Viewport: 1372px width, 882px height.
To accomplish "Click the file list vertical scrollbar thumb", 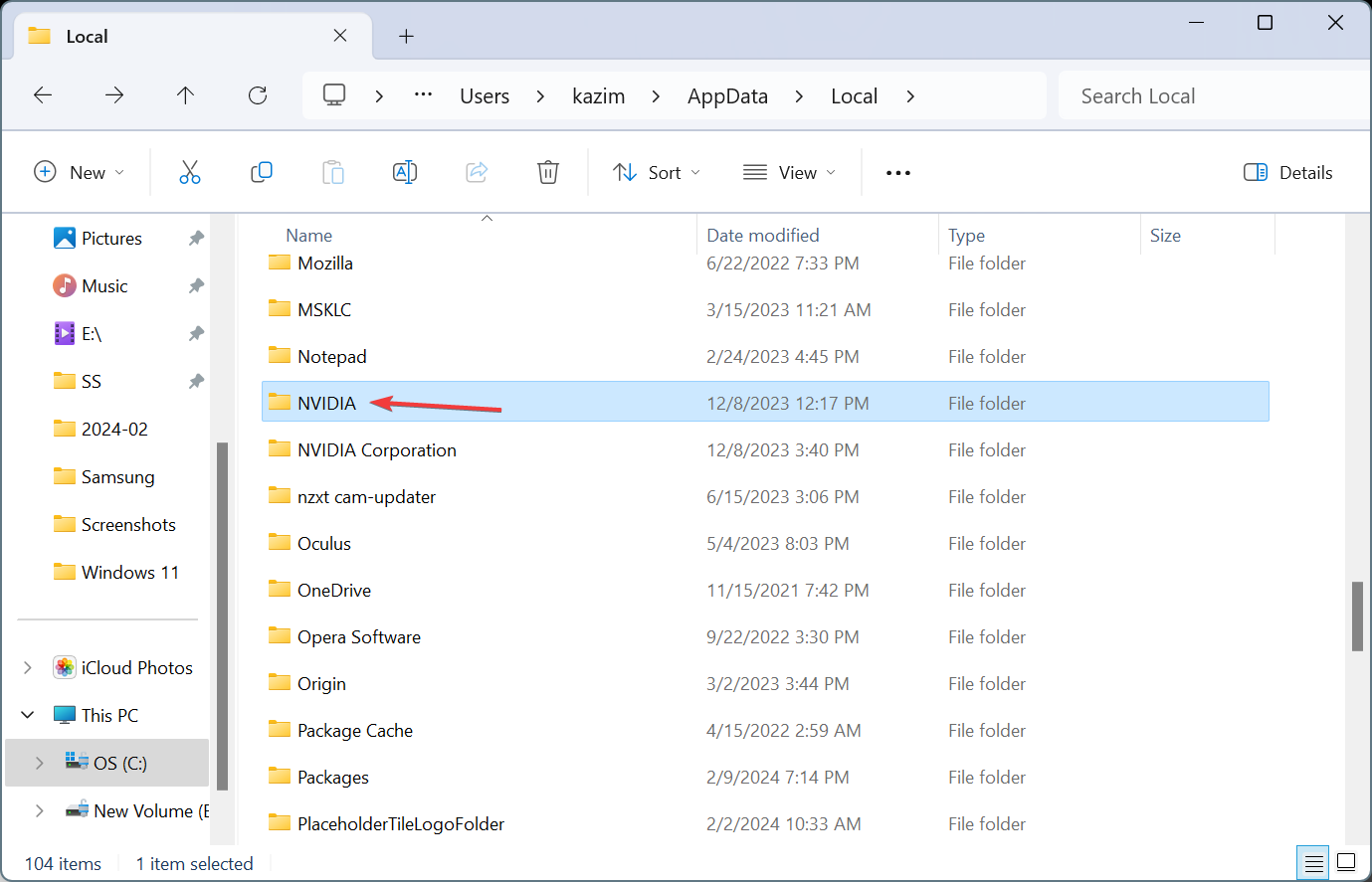I will [1357, 617].
